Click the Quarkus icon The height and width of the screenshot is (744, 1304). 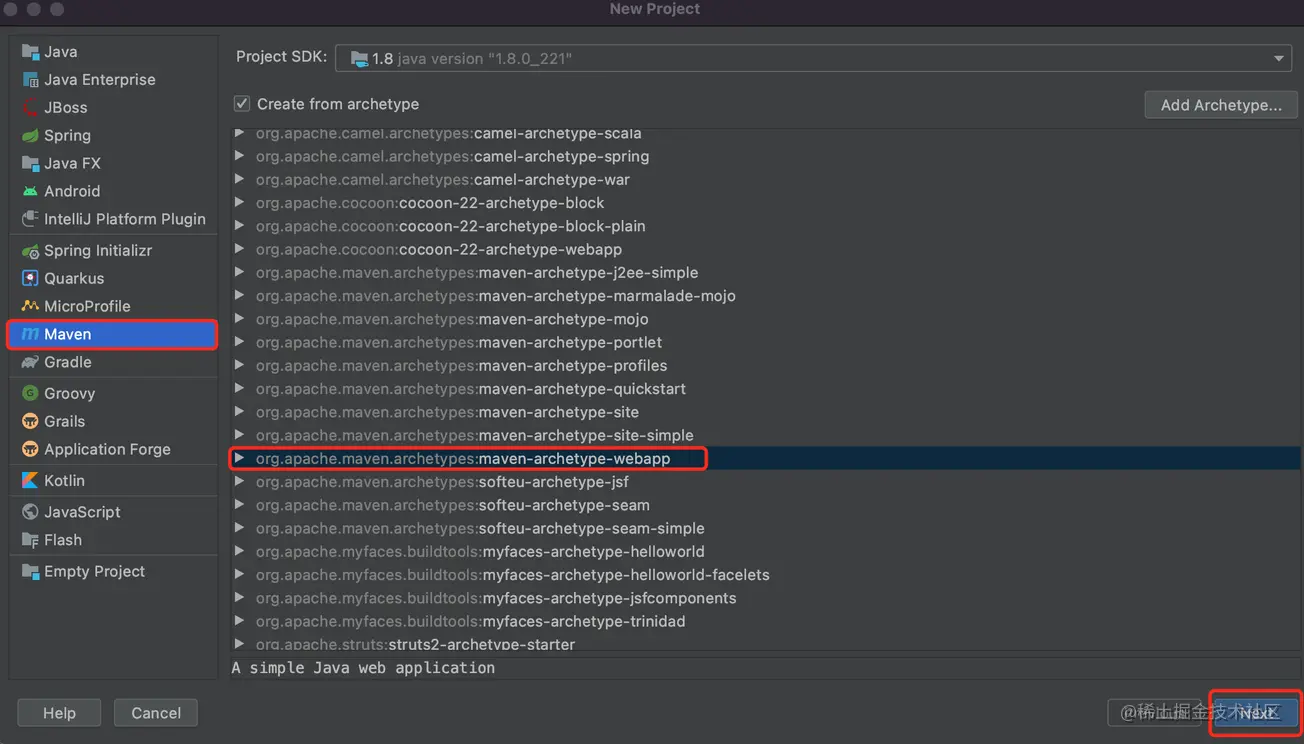30,279
